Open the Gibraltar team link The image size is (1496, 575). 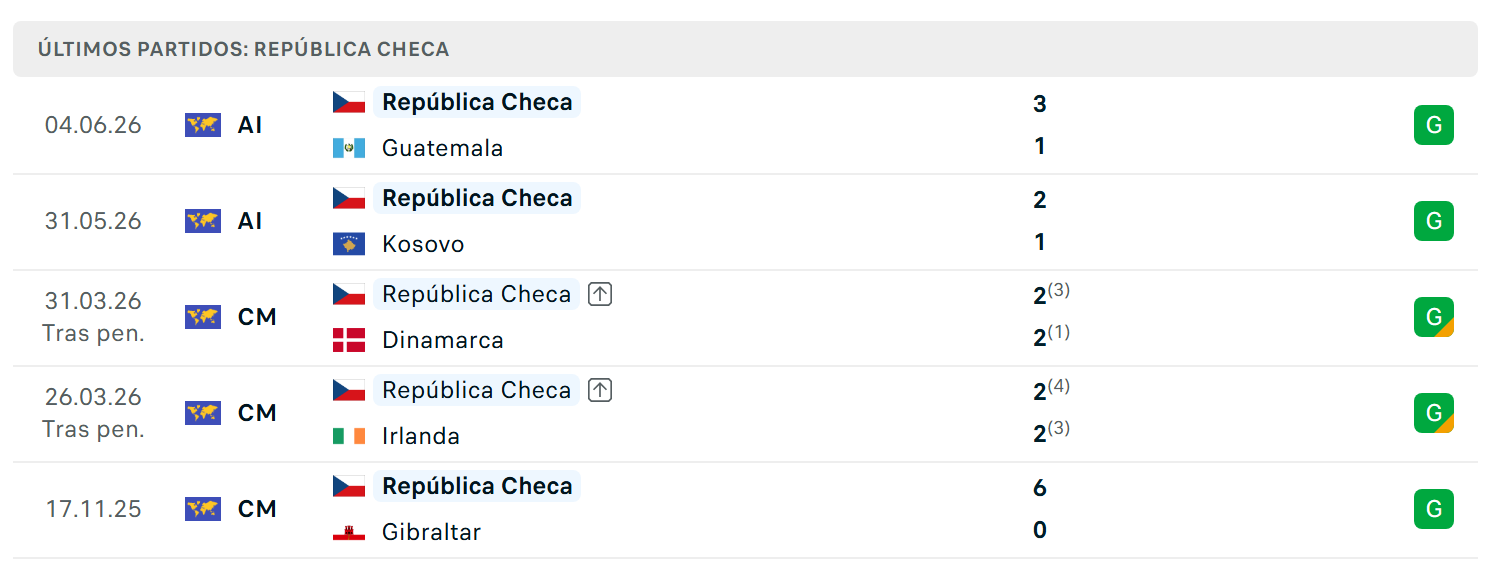(431, 532)
